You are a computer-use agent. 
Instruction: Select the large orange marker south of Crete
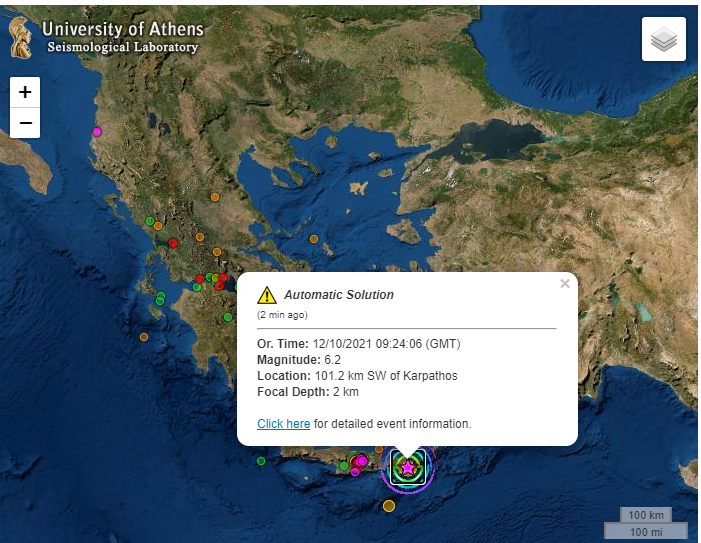(389, 506)
